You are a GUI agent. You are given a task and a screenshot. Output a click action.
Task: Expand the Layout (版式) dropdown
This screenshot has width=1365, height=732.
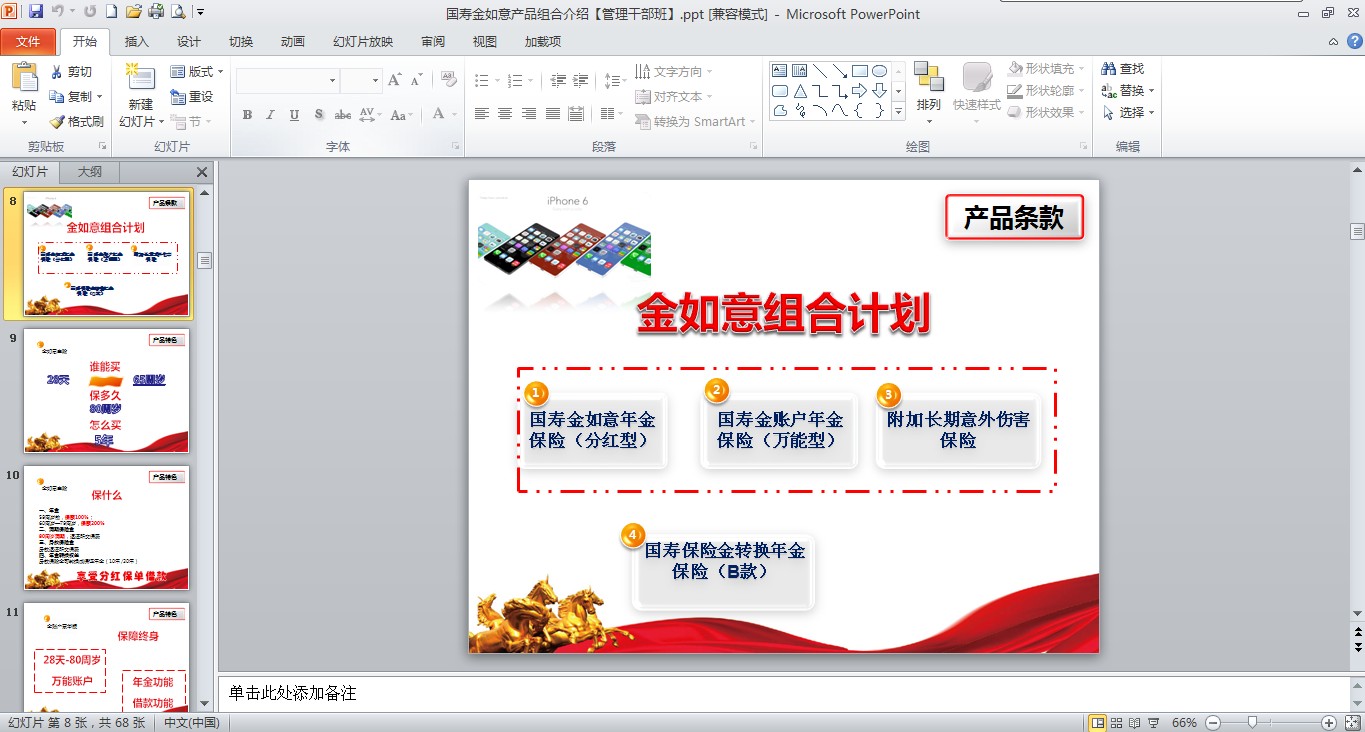(197, 72)
